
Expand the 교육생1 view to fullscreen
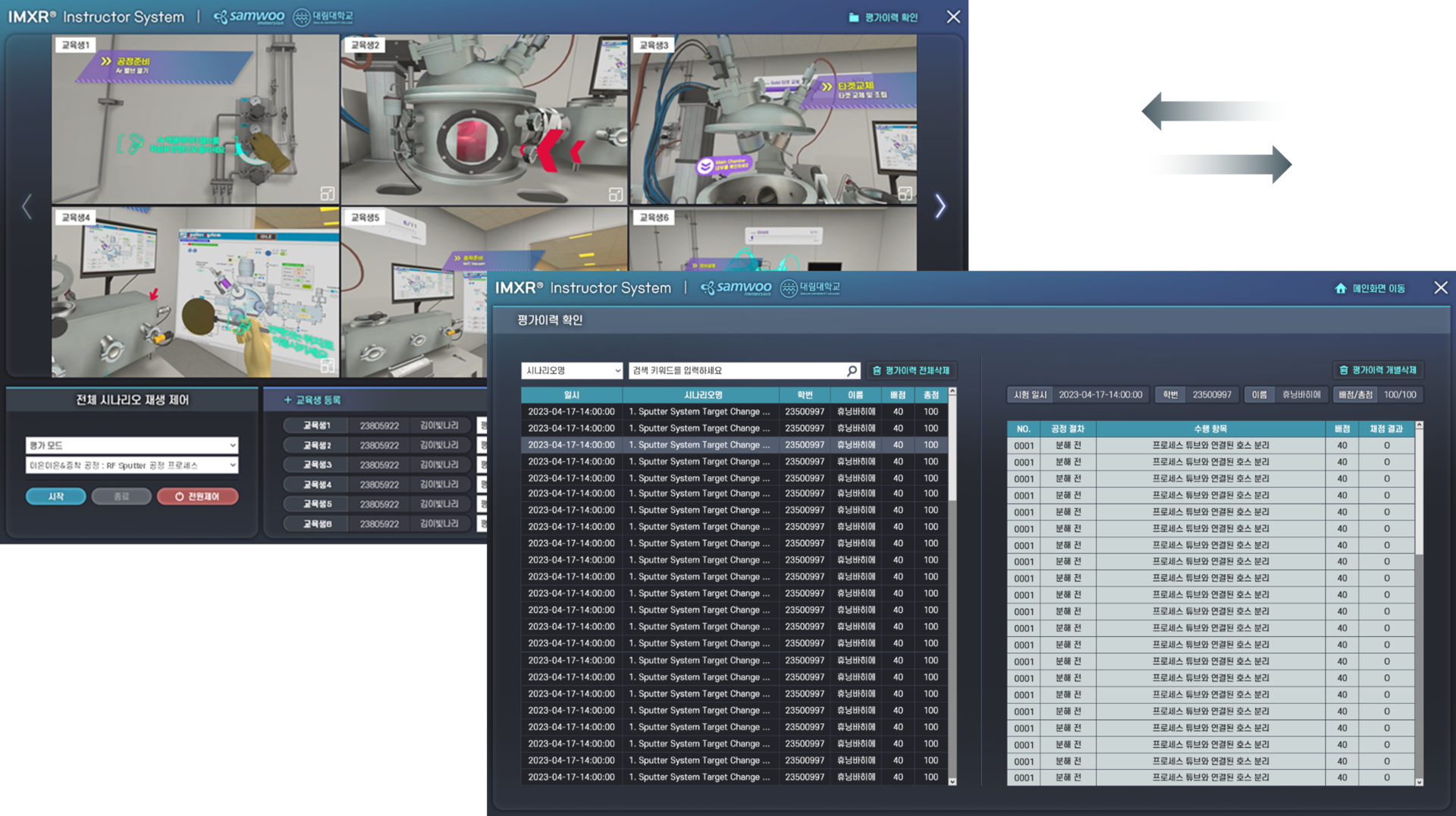click(x=327, y=194)
